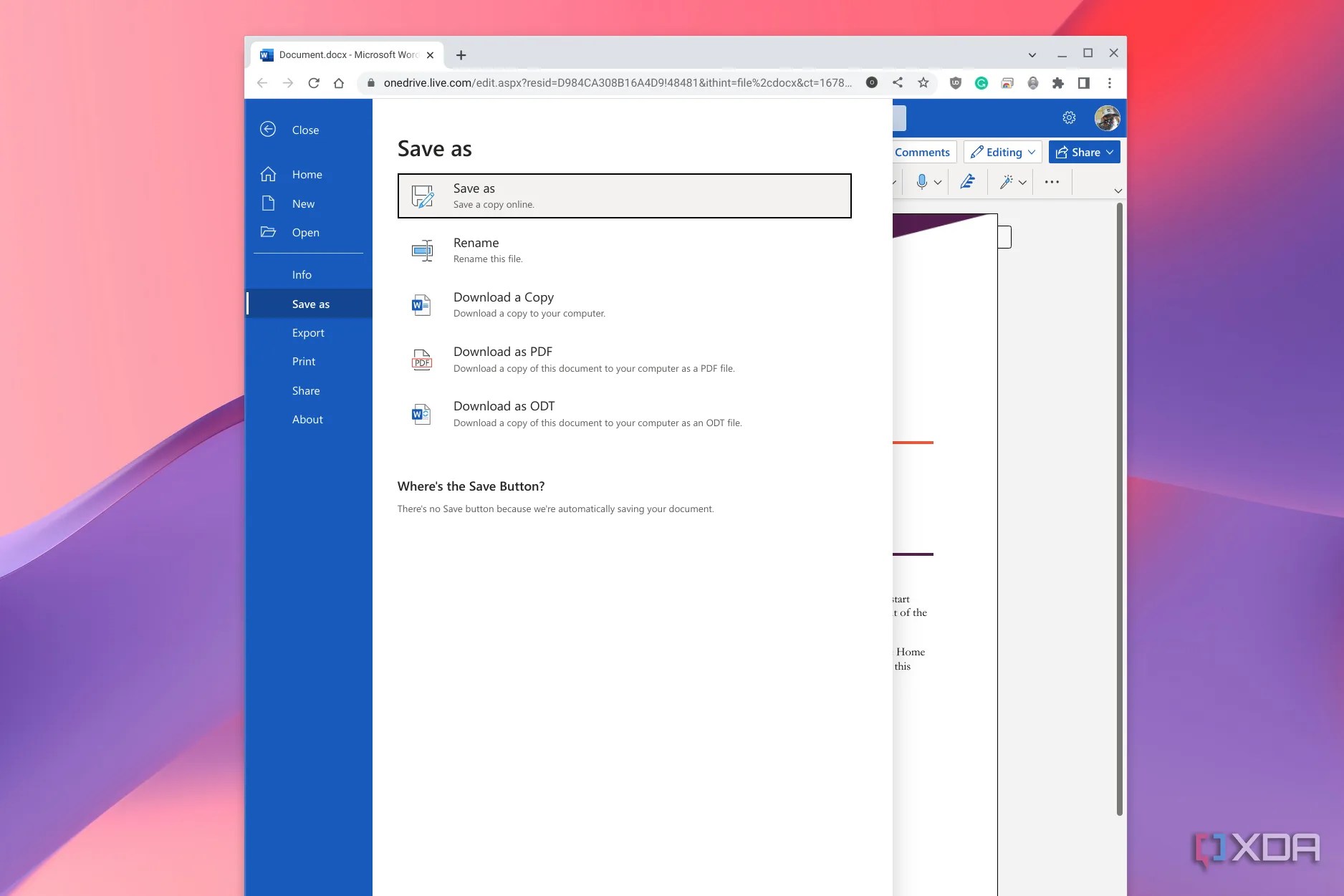Open the ribbon overflow ellipsis menu
The width and height of the screenshot is (1344, 896).
(x=1051, y=182)
